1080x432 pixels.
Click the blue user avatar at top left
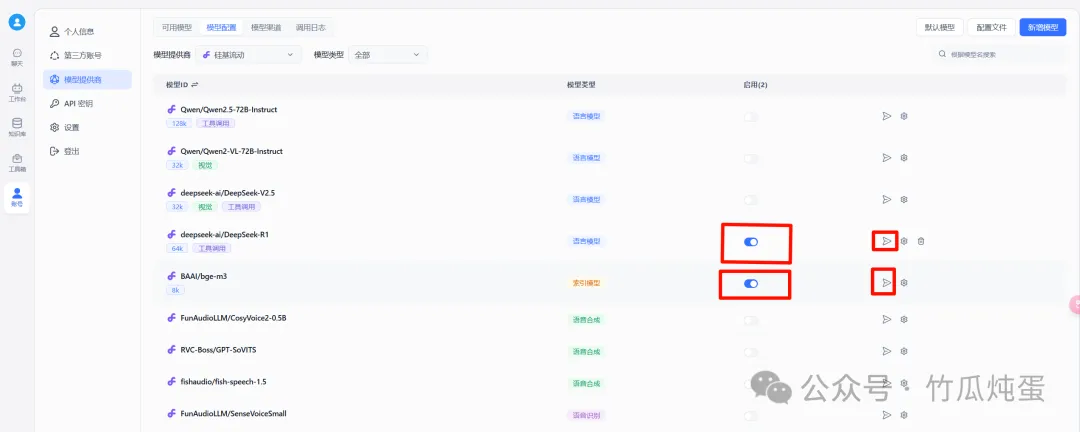tap(17, 21)
